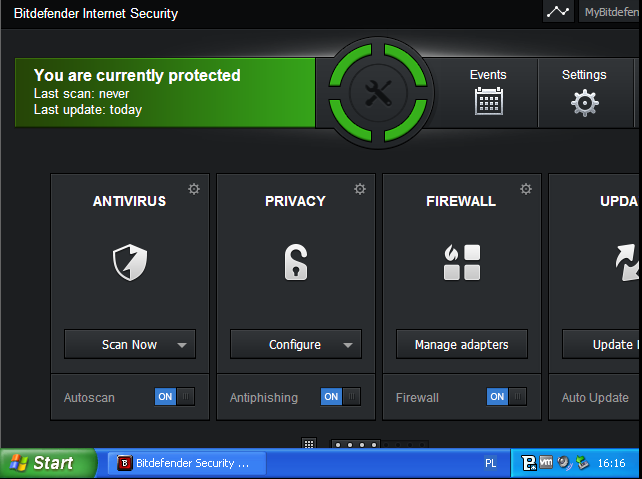Image resolution: width=642 pixels, height=479 pixels.
Task: Click the Firewall flame blocks icon
Action: coord(462,262)
